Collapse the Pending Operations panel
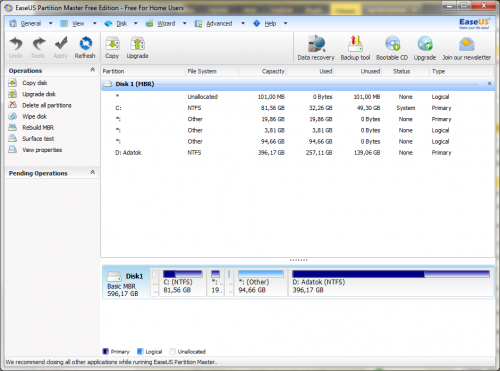500x371 pixels. tap(93, 172)
